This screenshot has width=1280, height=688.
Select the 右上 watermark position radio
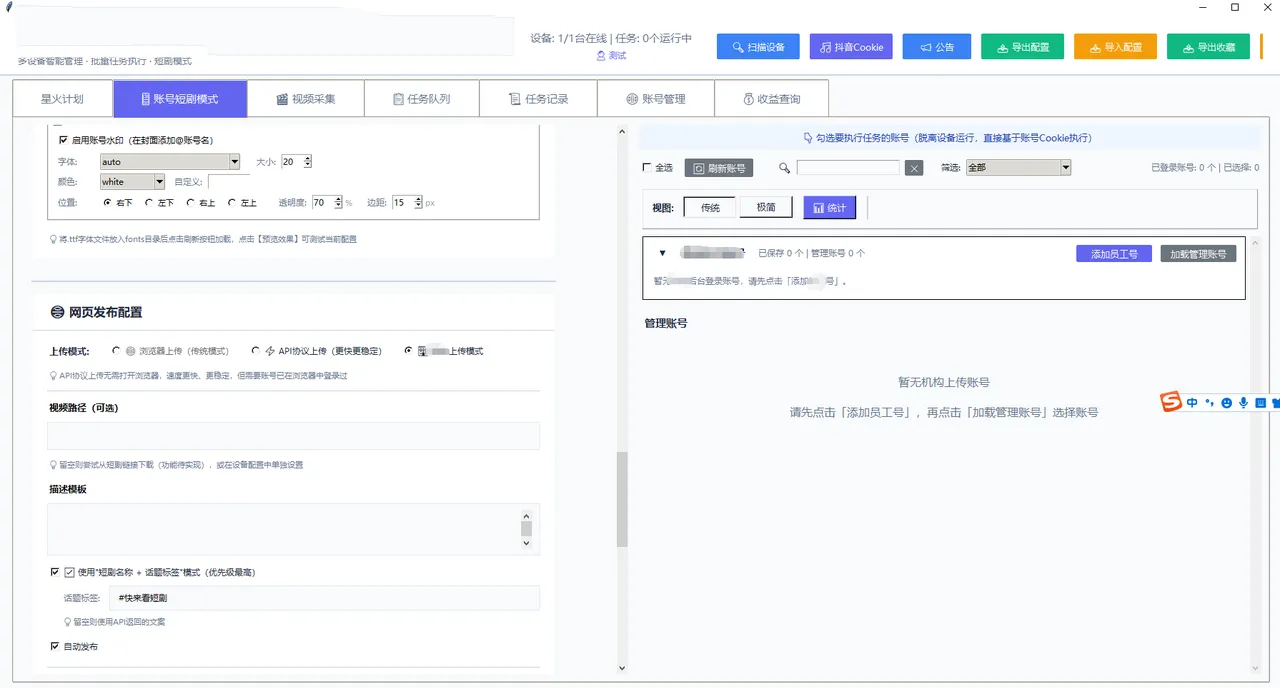click(x=191, y=202)
